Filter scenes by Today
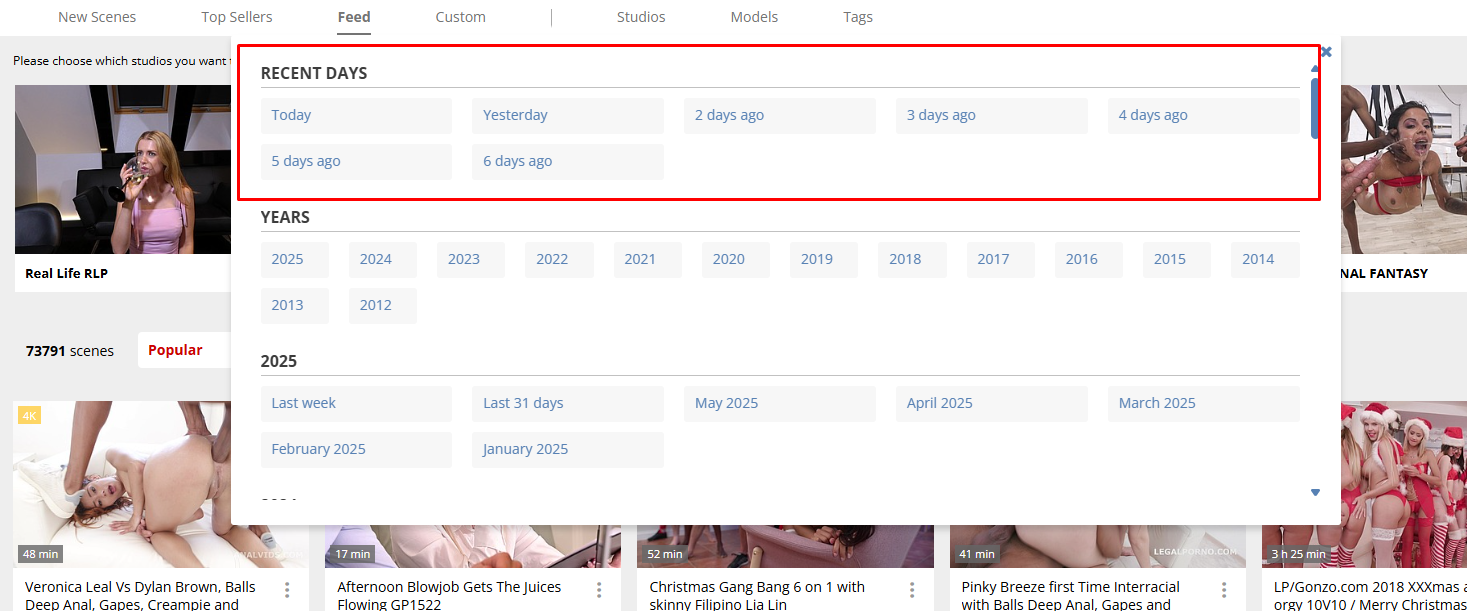The width and height of the screenshot is (1467, 611). point(356,115)
